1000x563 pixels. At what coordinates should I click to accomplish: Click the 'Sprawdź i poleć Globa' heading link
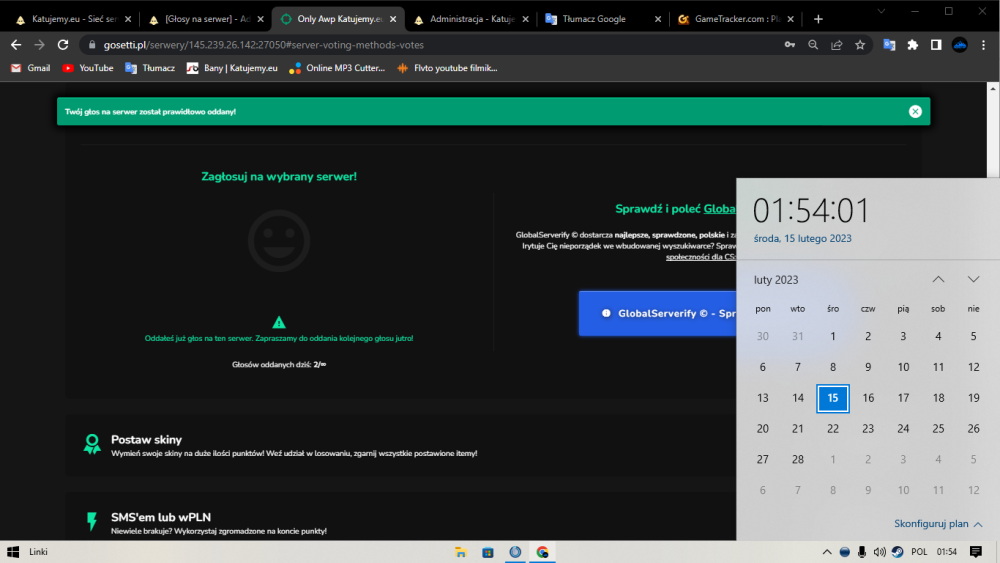point(675,209)
